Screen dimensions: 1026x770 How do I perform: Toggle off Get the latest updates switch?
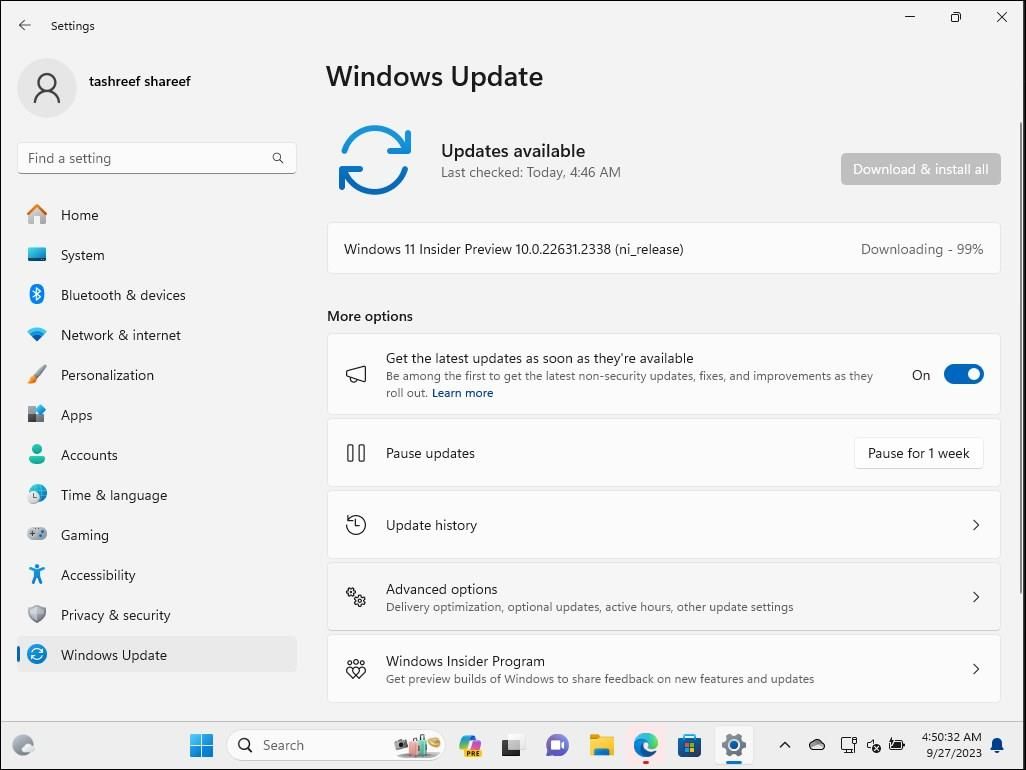point(963,374)
